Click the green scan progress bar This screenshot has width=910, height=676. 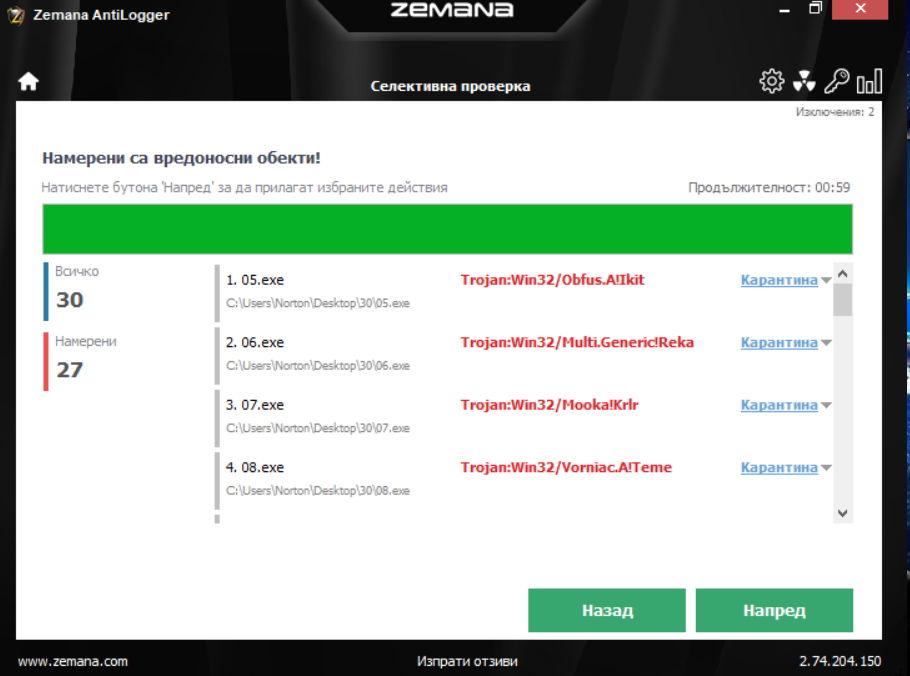pos(447,229)
